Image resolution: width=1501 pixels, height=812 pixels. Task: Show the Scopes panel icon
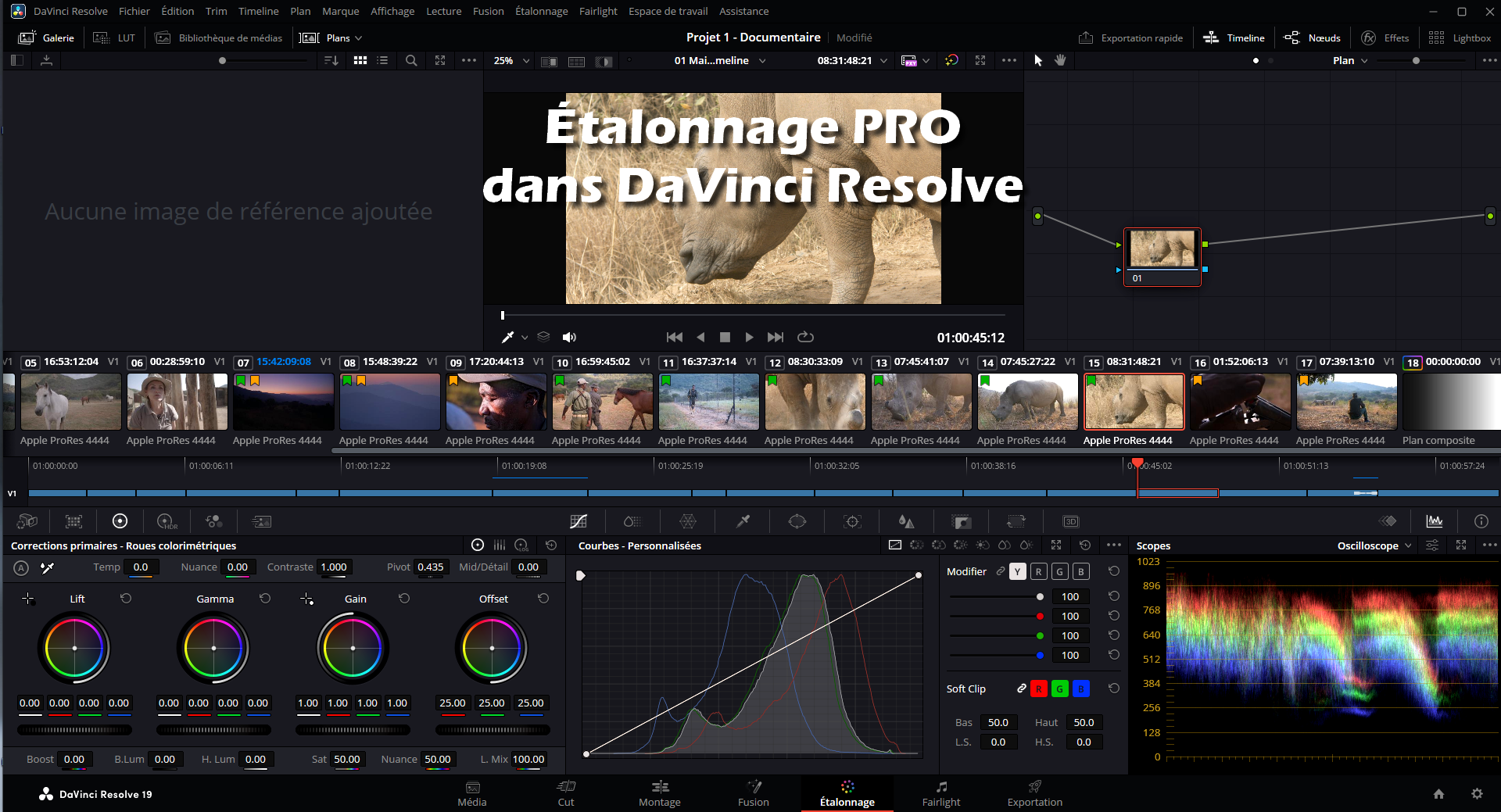1435,521
